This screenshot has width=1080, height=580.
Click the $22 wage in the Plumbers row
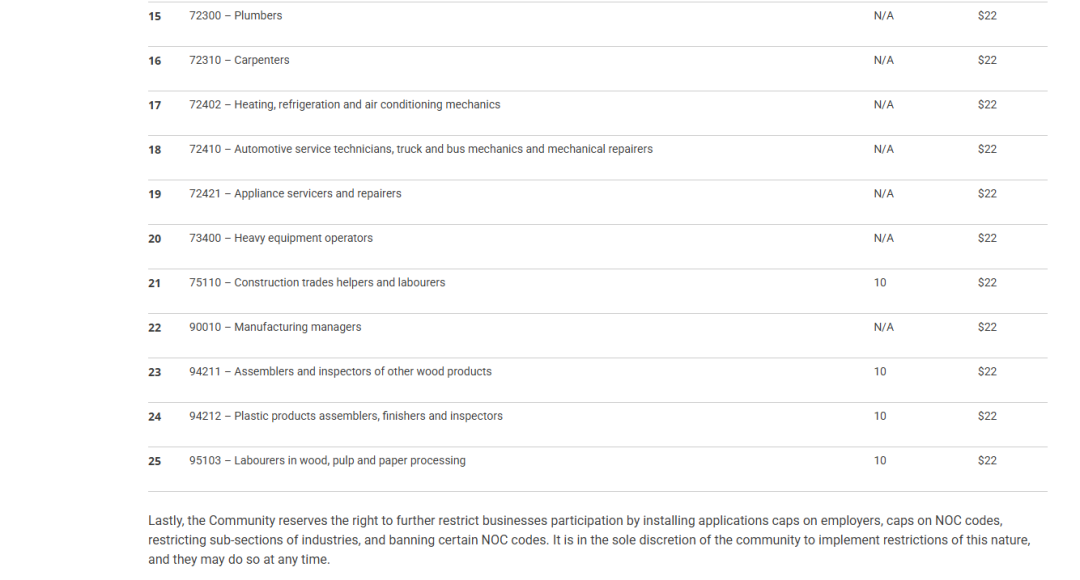click(987, 16)
